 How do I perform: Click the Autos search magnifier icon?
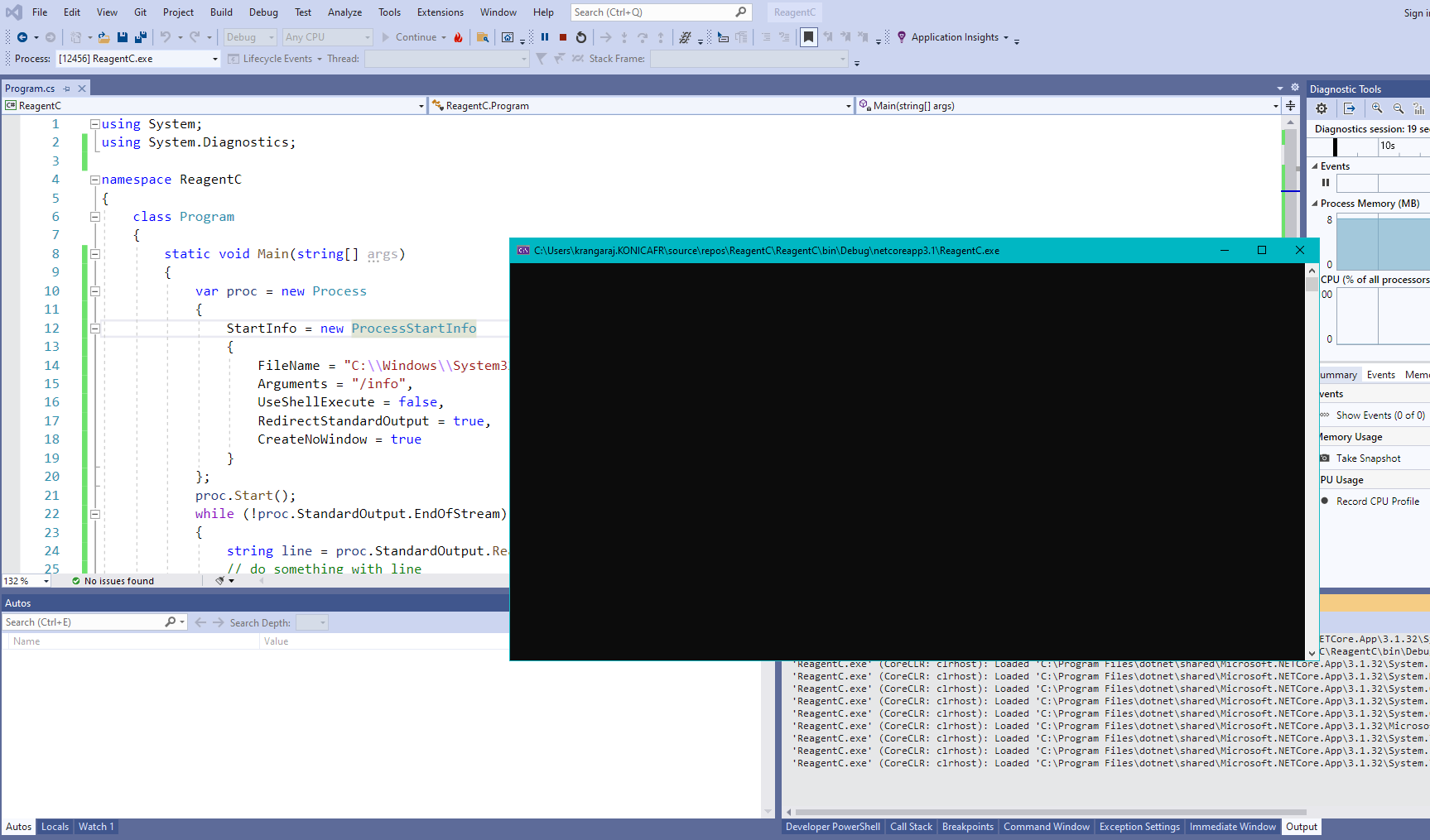(x=171, y=622)
